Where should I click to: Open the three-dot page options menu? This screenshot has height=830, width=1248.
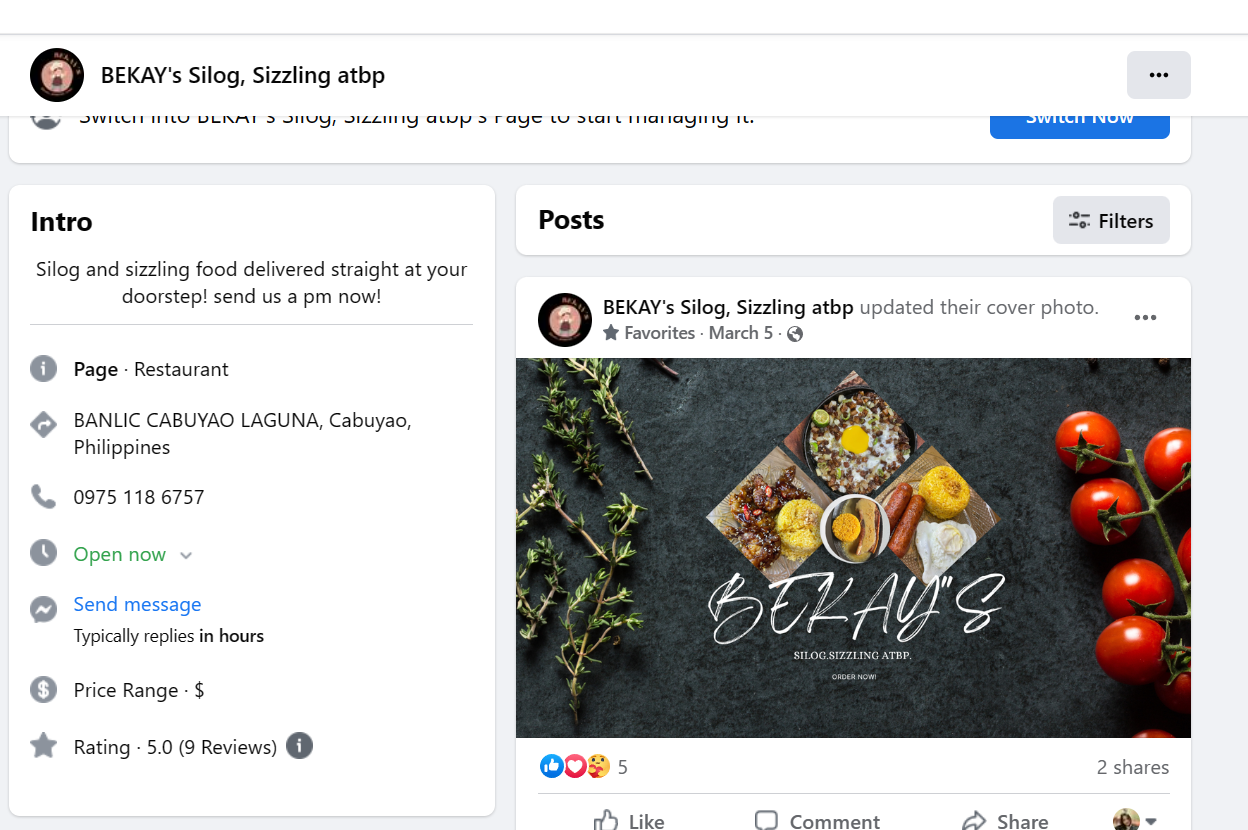pos(1158,75)
